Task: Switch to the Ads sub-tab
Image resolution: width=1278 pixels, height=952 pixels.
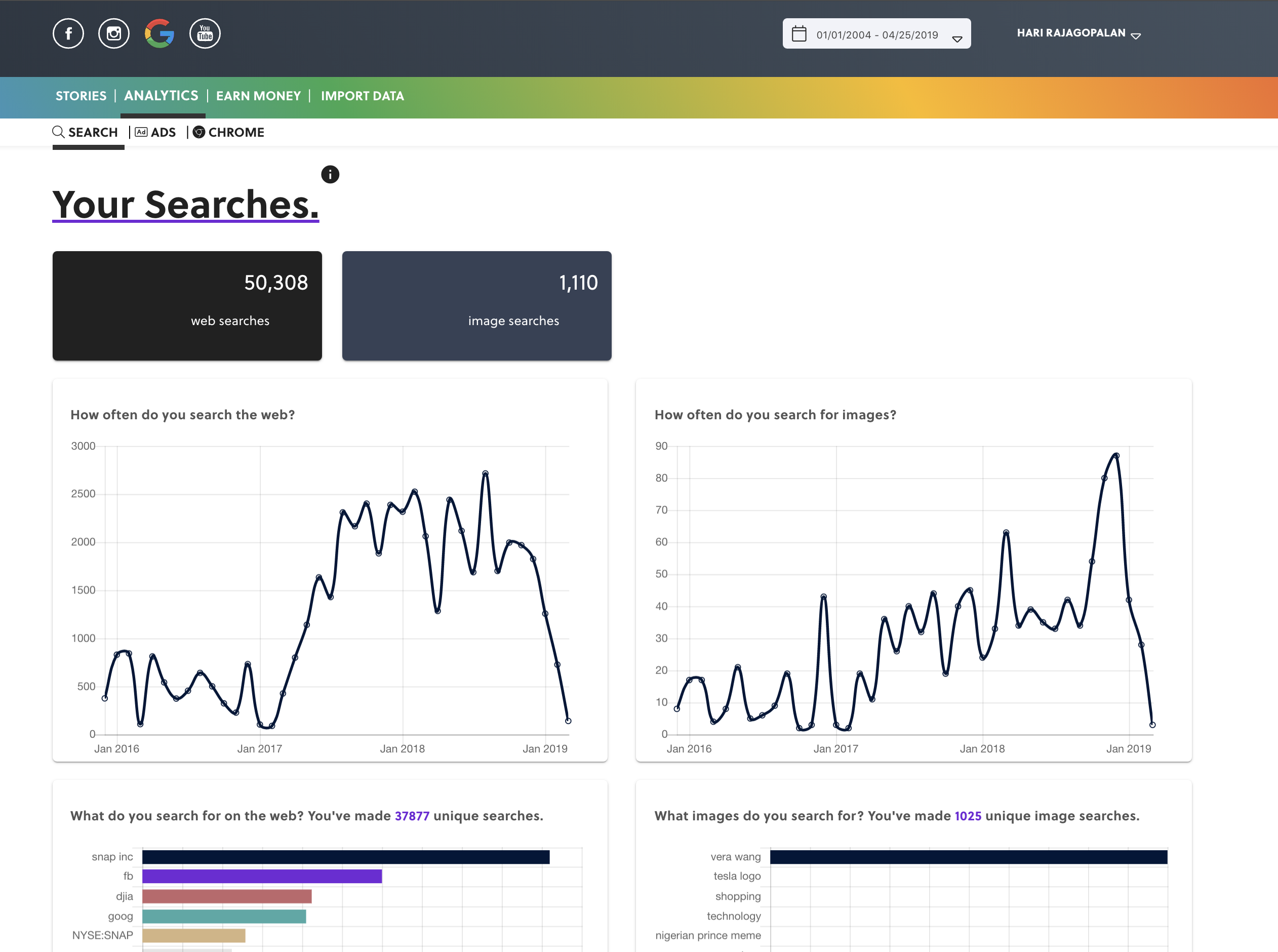Action: tap(155, 132)
